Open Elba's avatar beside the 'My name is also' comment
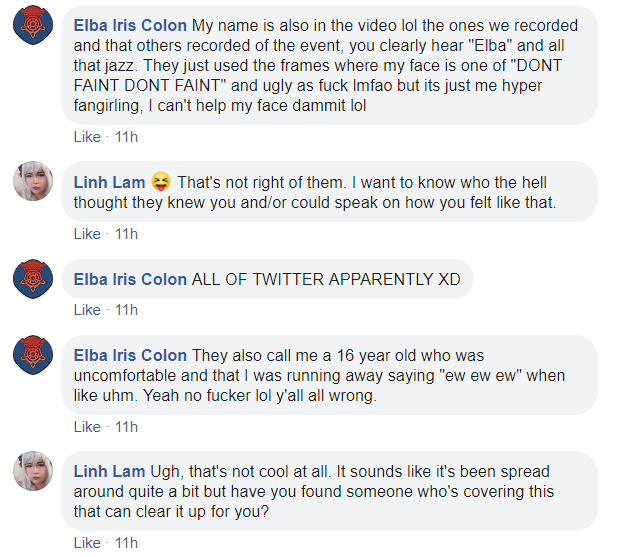This screenshot has height=557, width=619. (x=33, y=25)
